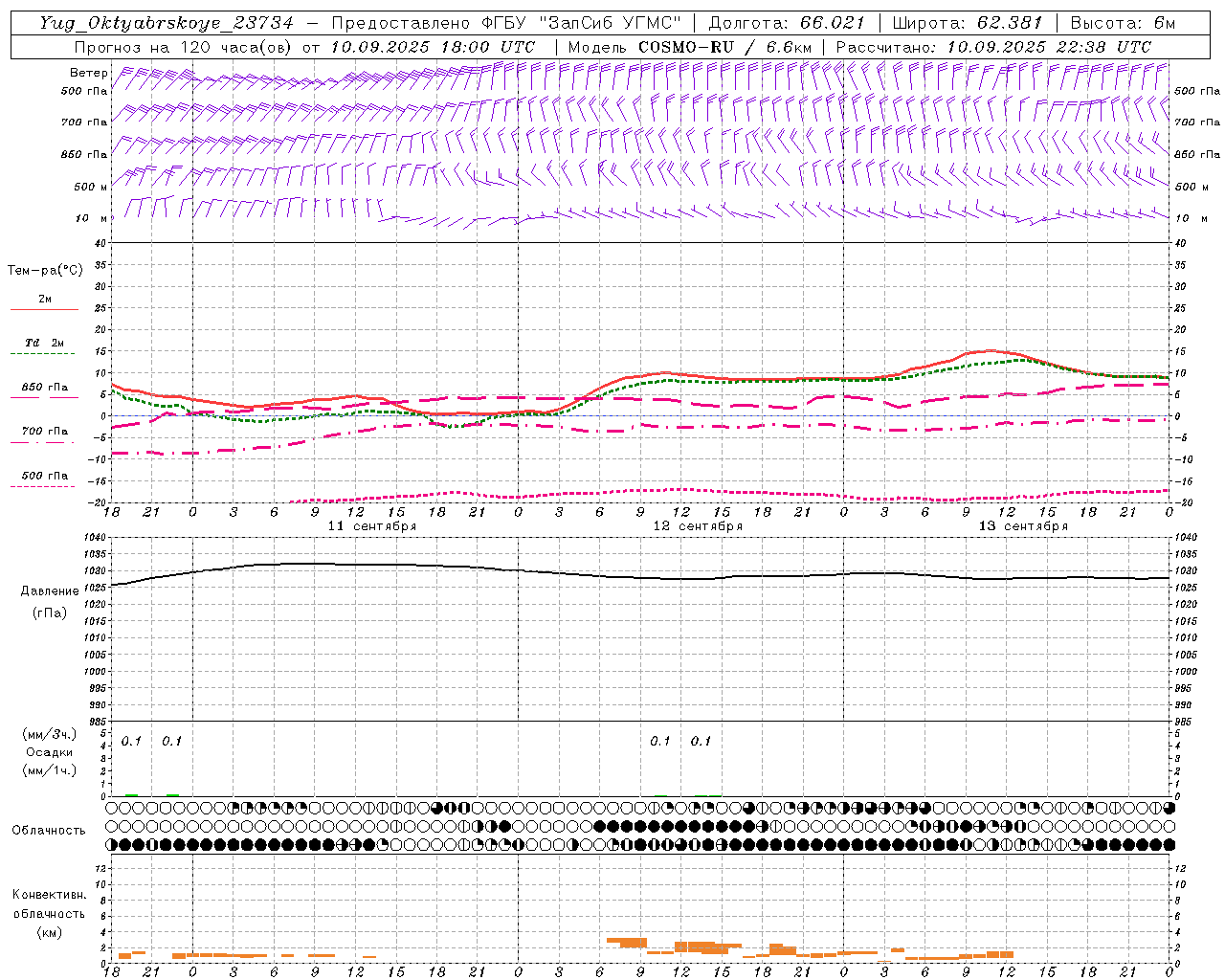Click the Долгота: 66.021 header value

(x=787, y=23)
